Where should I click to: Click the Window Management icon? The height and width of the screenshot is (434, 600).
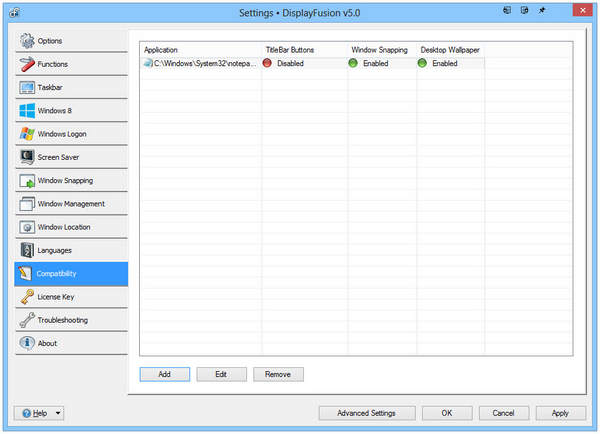tap(27, 204)
